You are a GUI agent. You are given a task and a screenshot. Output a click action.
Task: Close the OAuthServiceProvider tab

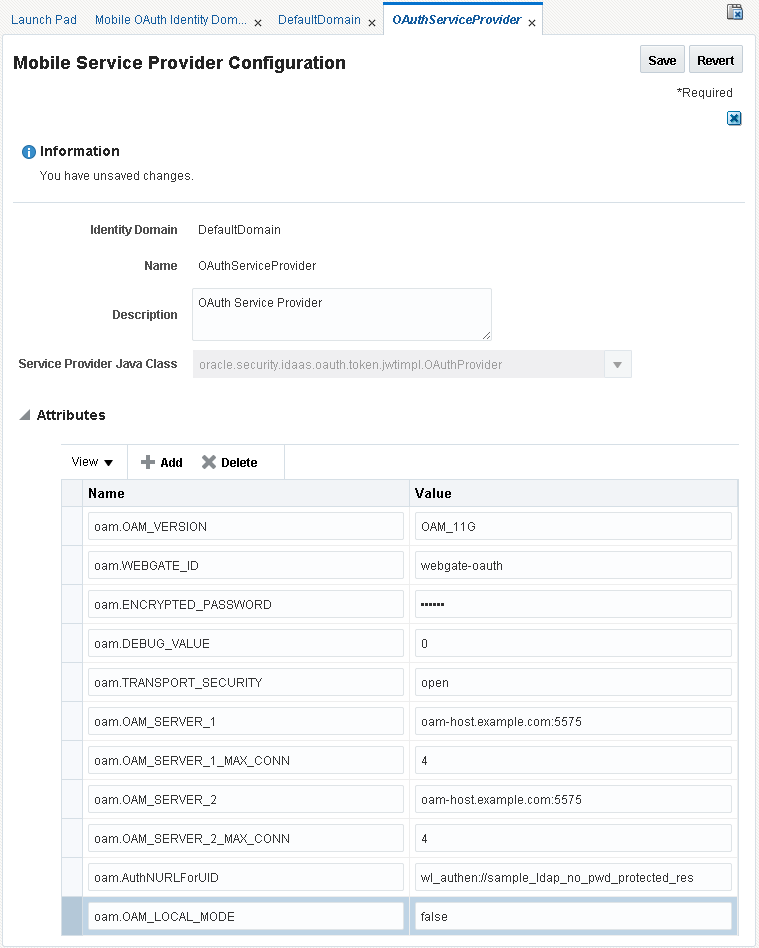pos(532,23)
